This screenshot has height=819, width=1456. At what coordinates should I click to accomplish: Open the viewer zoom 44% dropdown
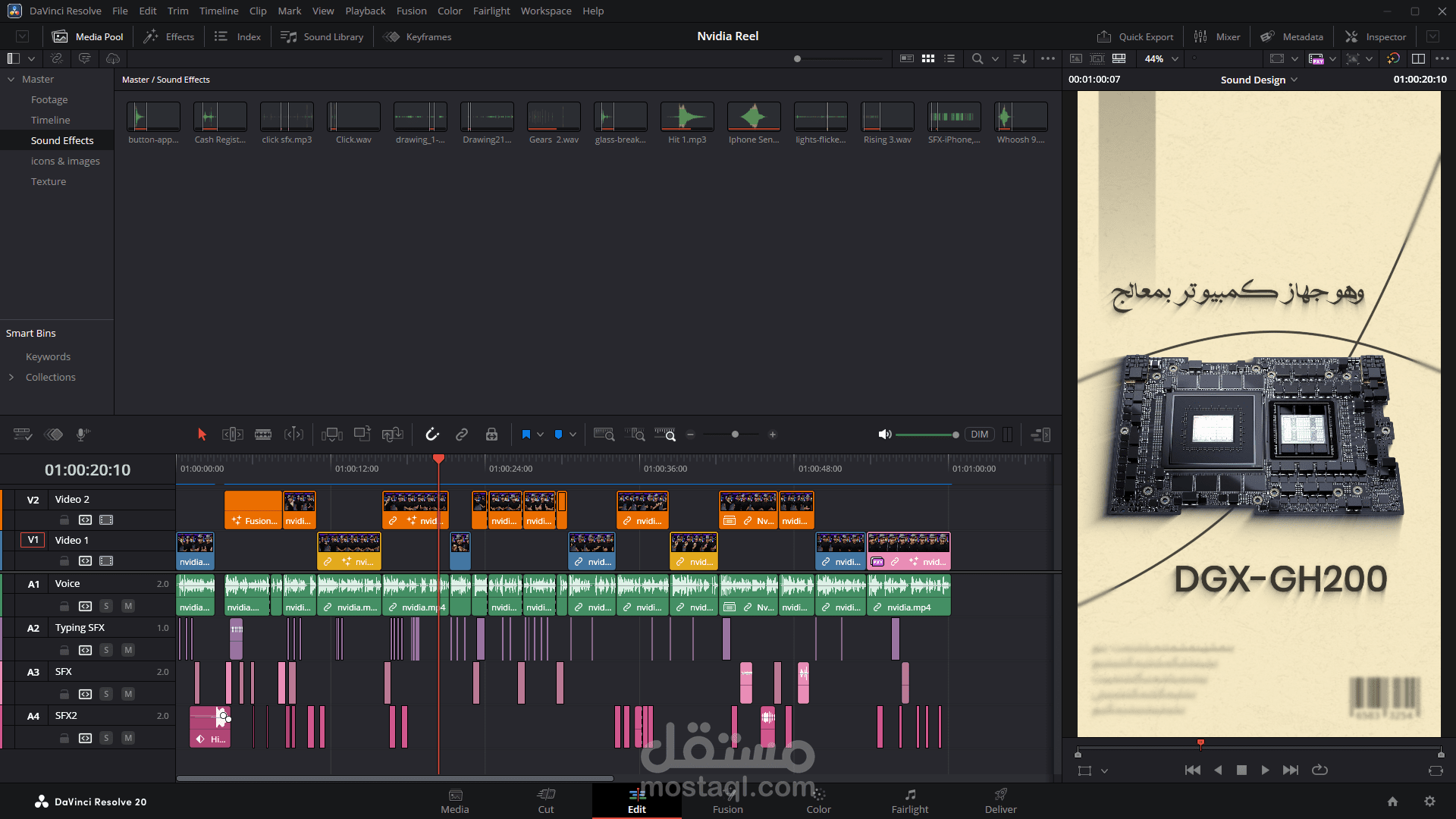(1162, 58)
